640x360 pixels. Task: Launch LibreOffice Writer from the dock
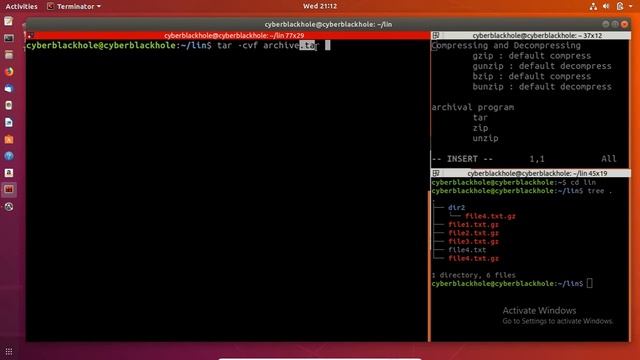pos(9,122)
